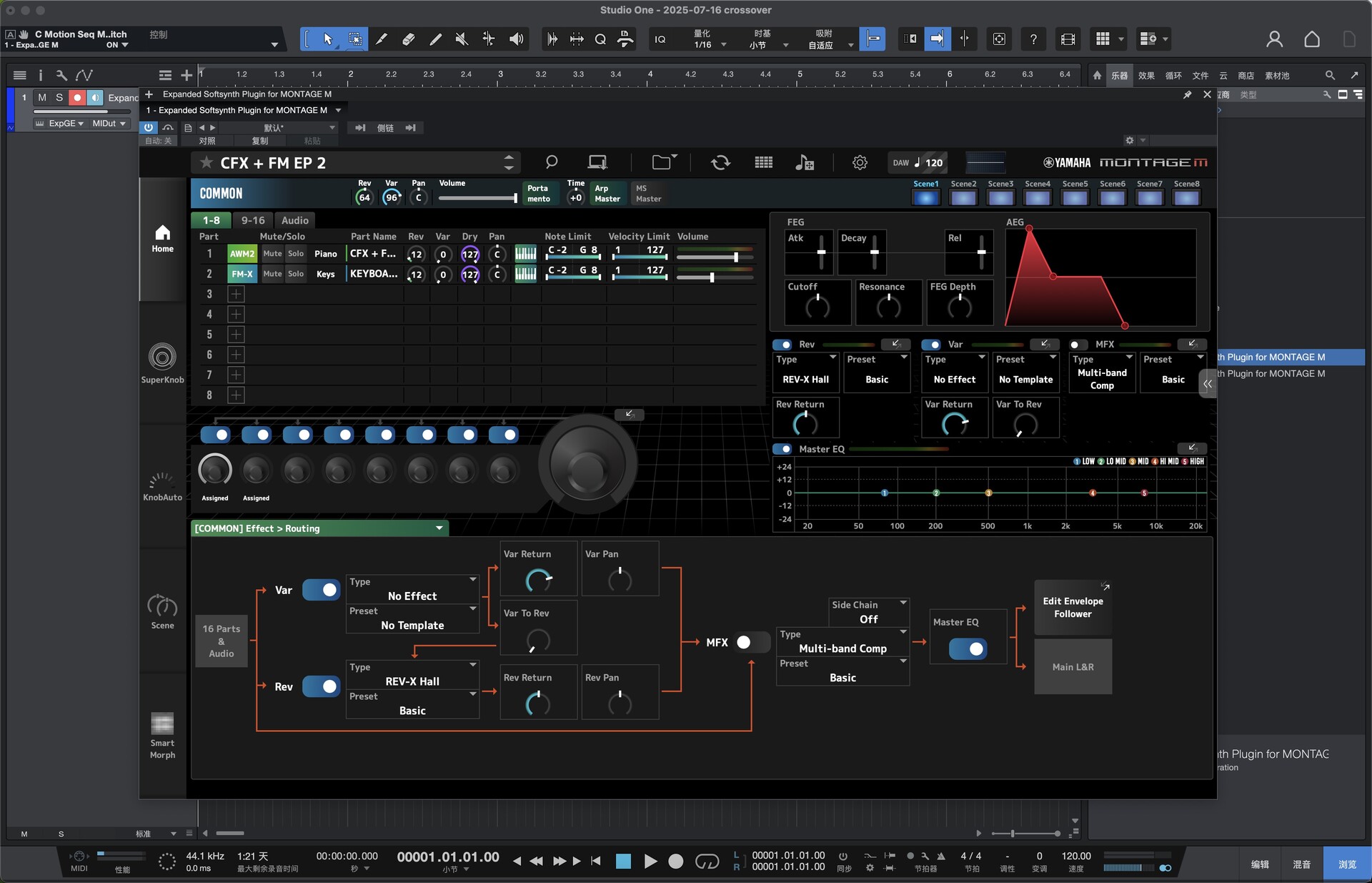Open the grid view icon in plugin
This screenshot has height=883, width=1372.
point(763,163)
